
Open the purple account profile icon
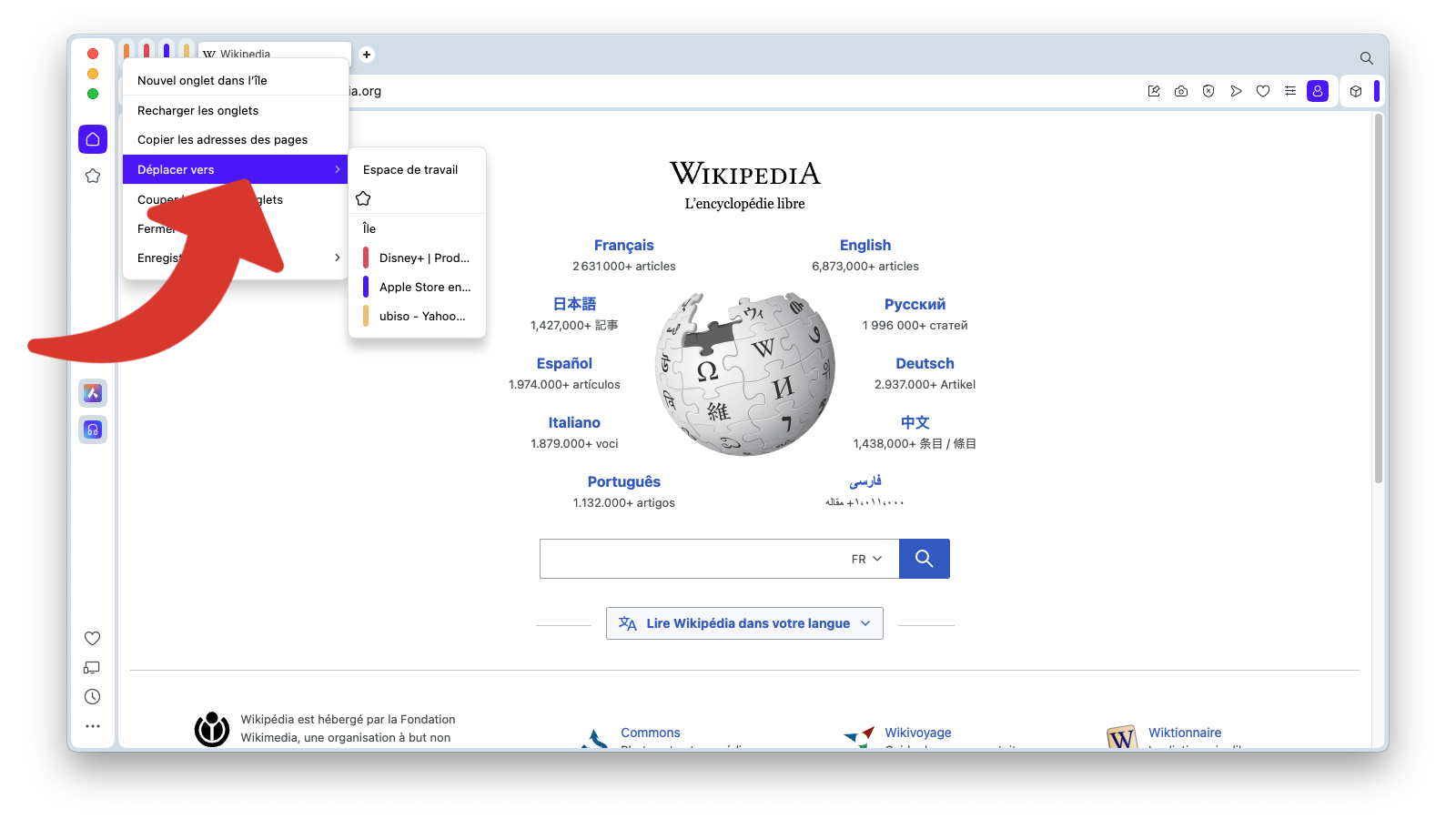[1318, 91]
